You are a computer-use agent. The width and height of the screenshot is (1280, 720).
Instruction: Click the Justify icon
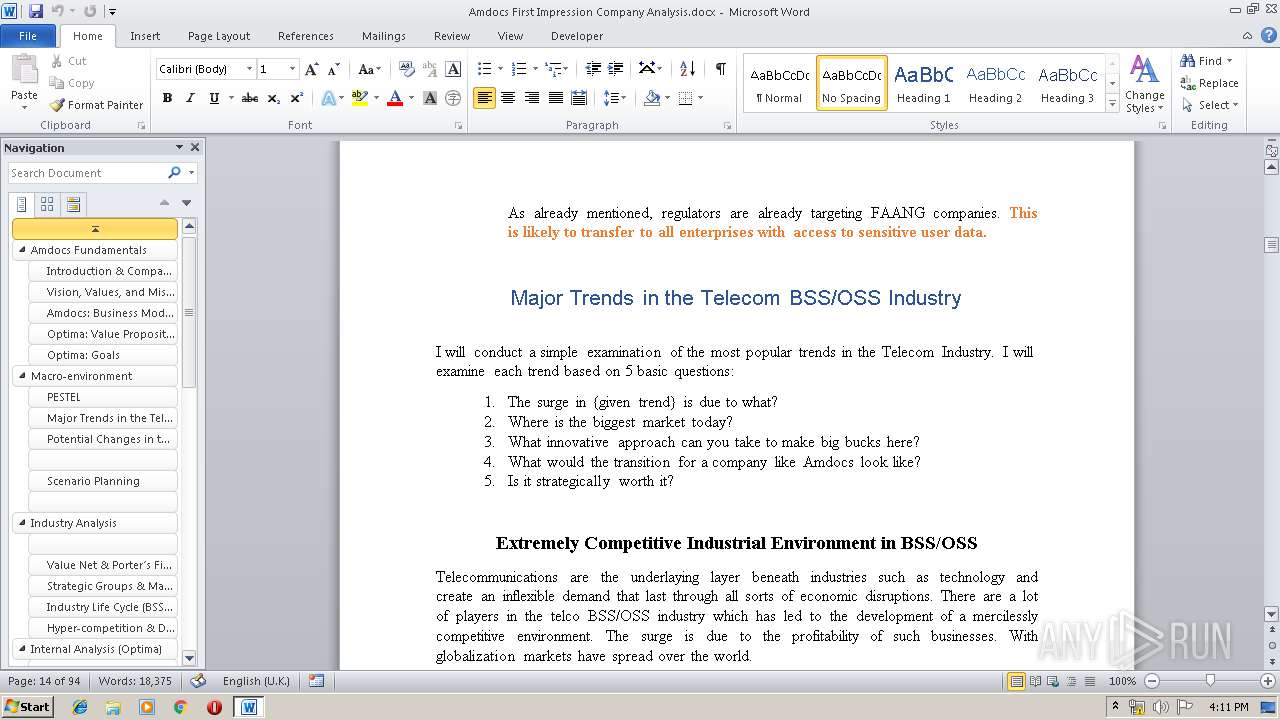555,98
